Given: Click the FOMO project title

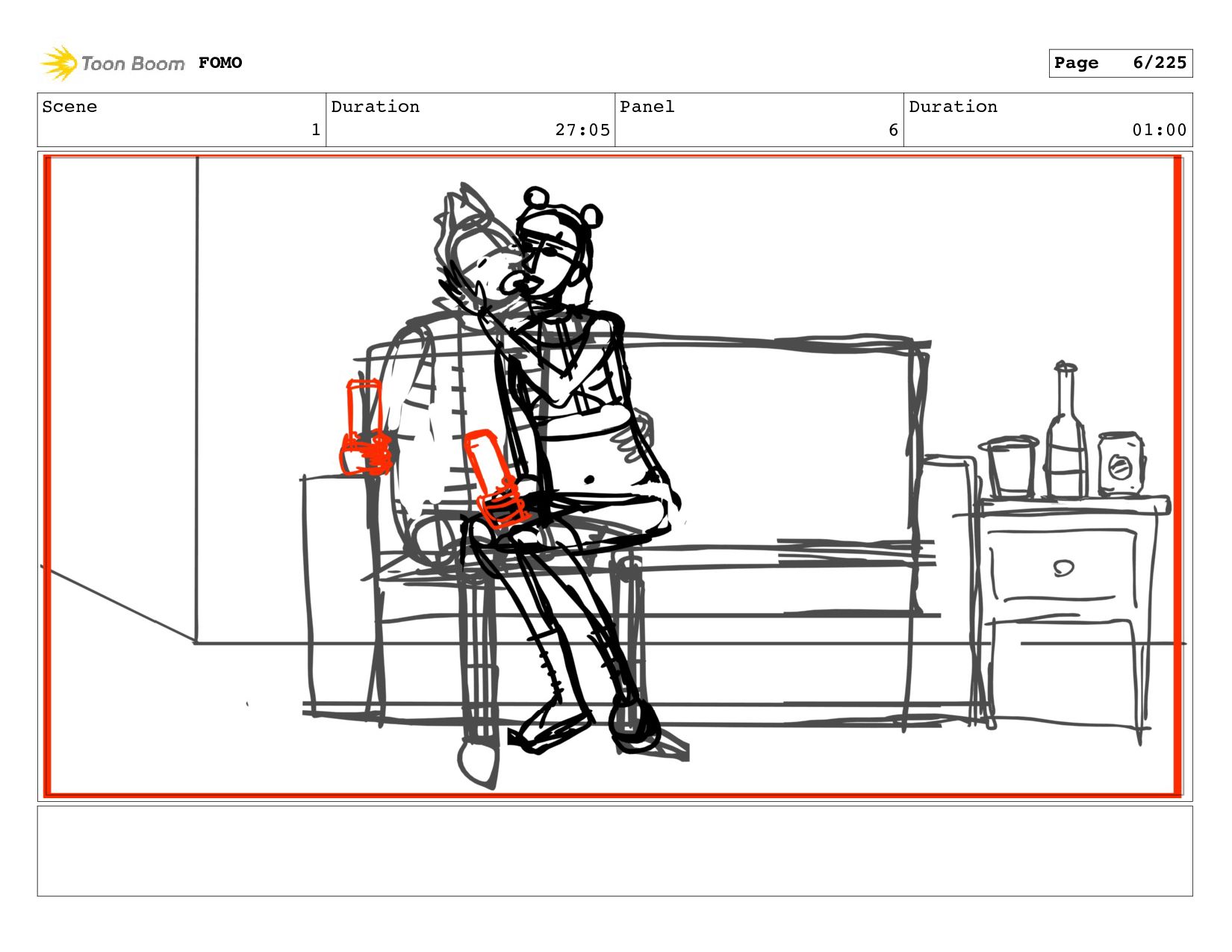Looking at the screenshot, I should pyautogui.click(x=220, y=63).
